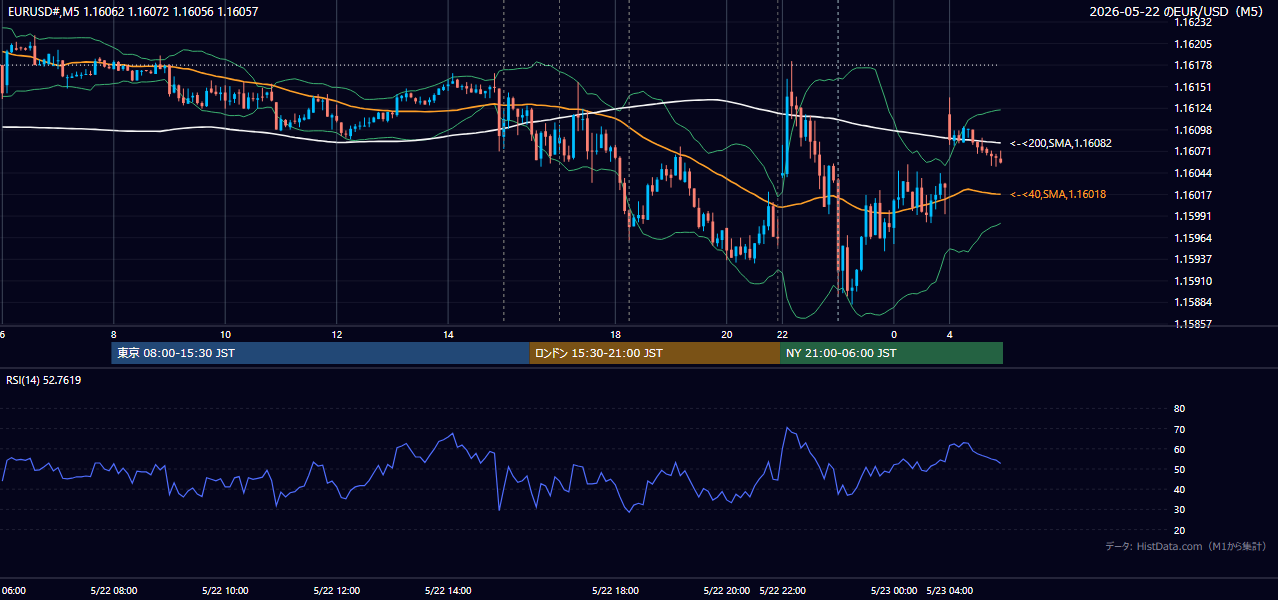The width and height of the screenshot is (1278, 600).
Task: Click hour marker 4 above NY session bar
Action: [950, 334]
